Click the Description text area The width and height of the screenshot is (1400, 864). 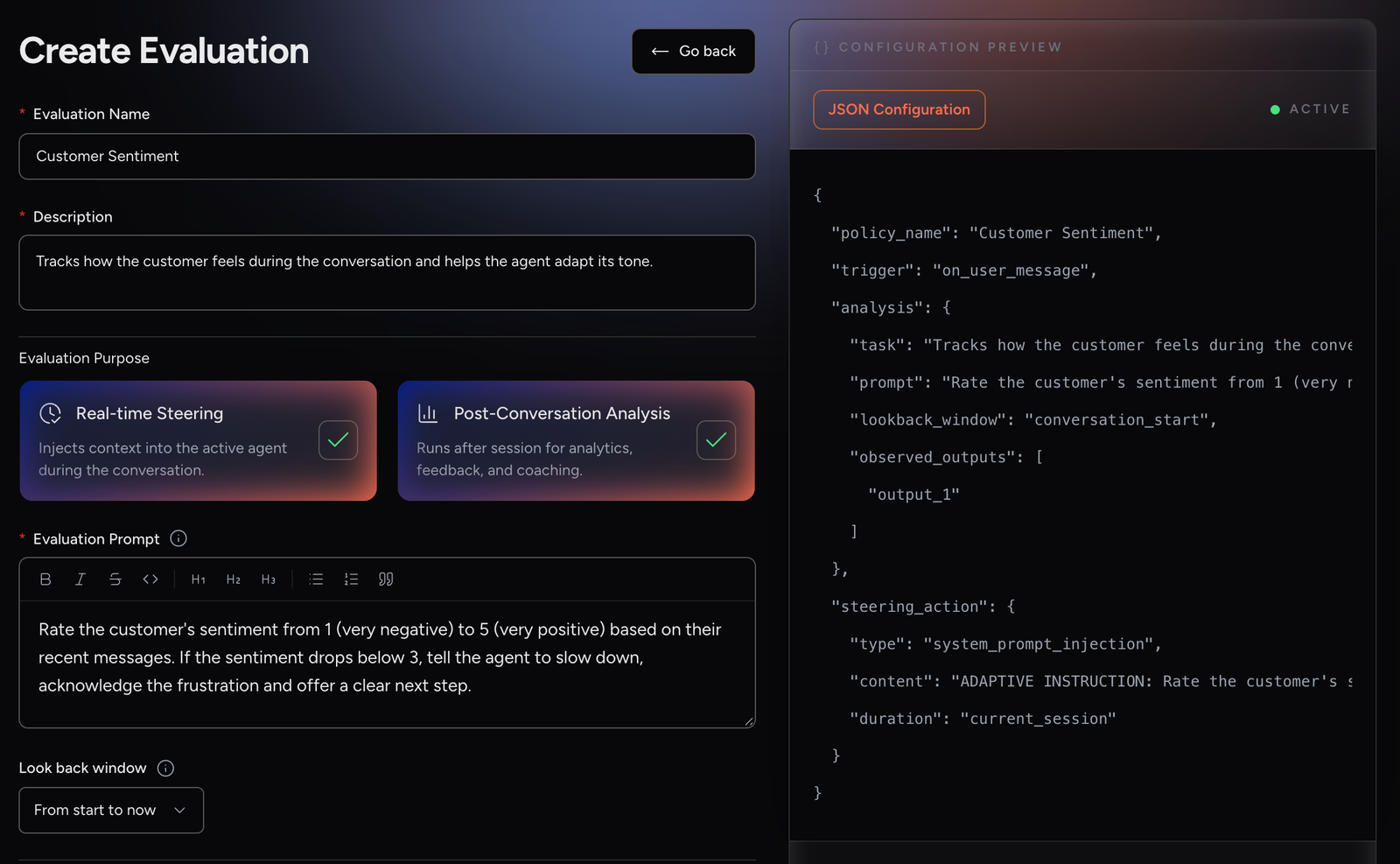click(x=387, y=272)
